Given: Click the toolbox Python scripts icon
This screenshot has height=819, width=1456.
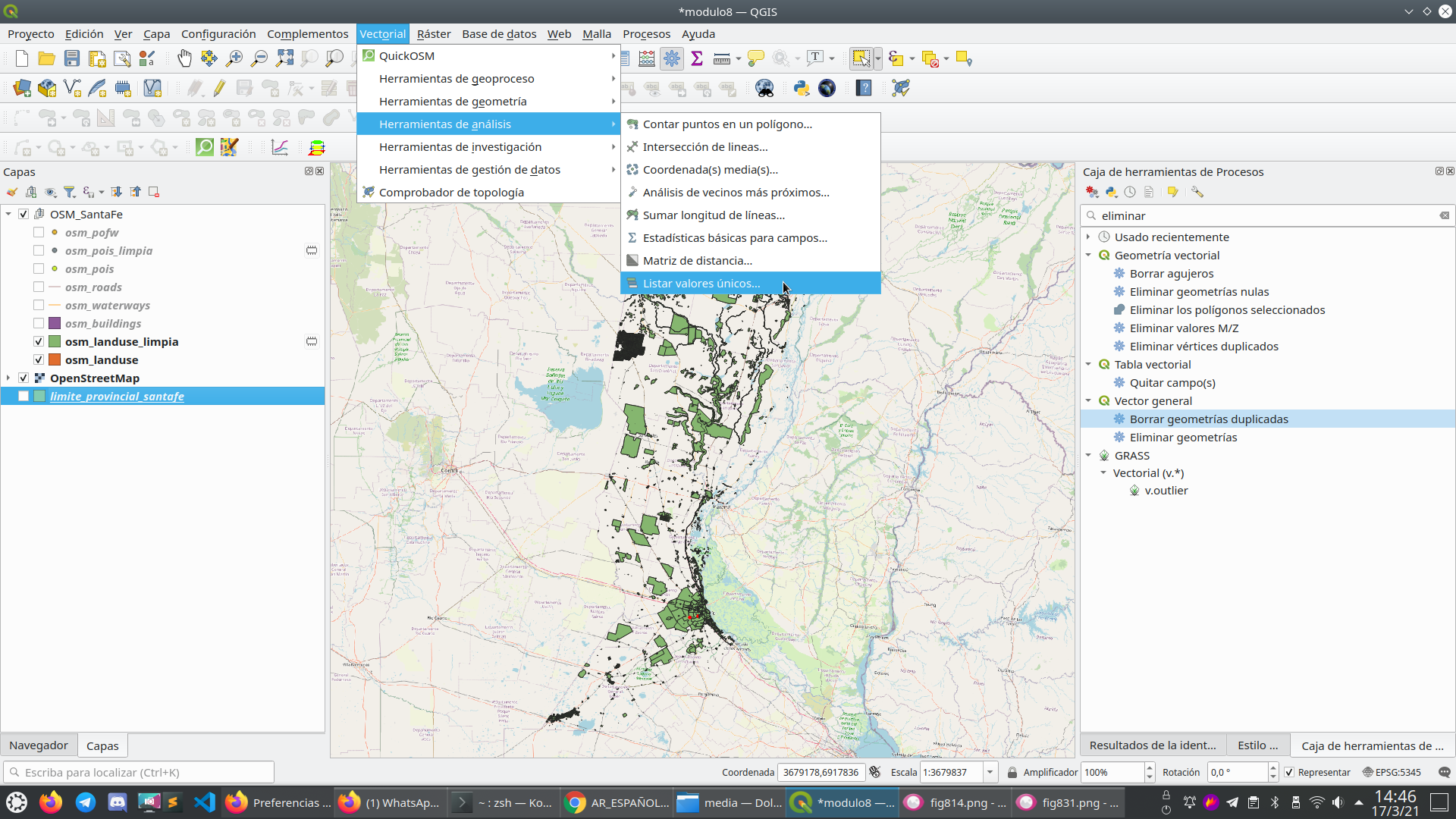Looking at the screenshot, I should (x=1111, y=192).
